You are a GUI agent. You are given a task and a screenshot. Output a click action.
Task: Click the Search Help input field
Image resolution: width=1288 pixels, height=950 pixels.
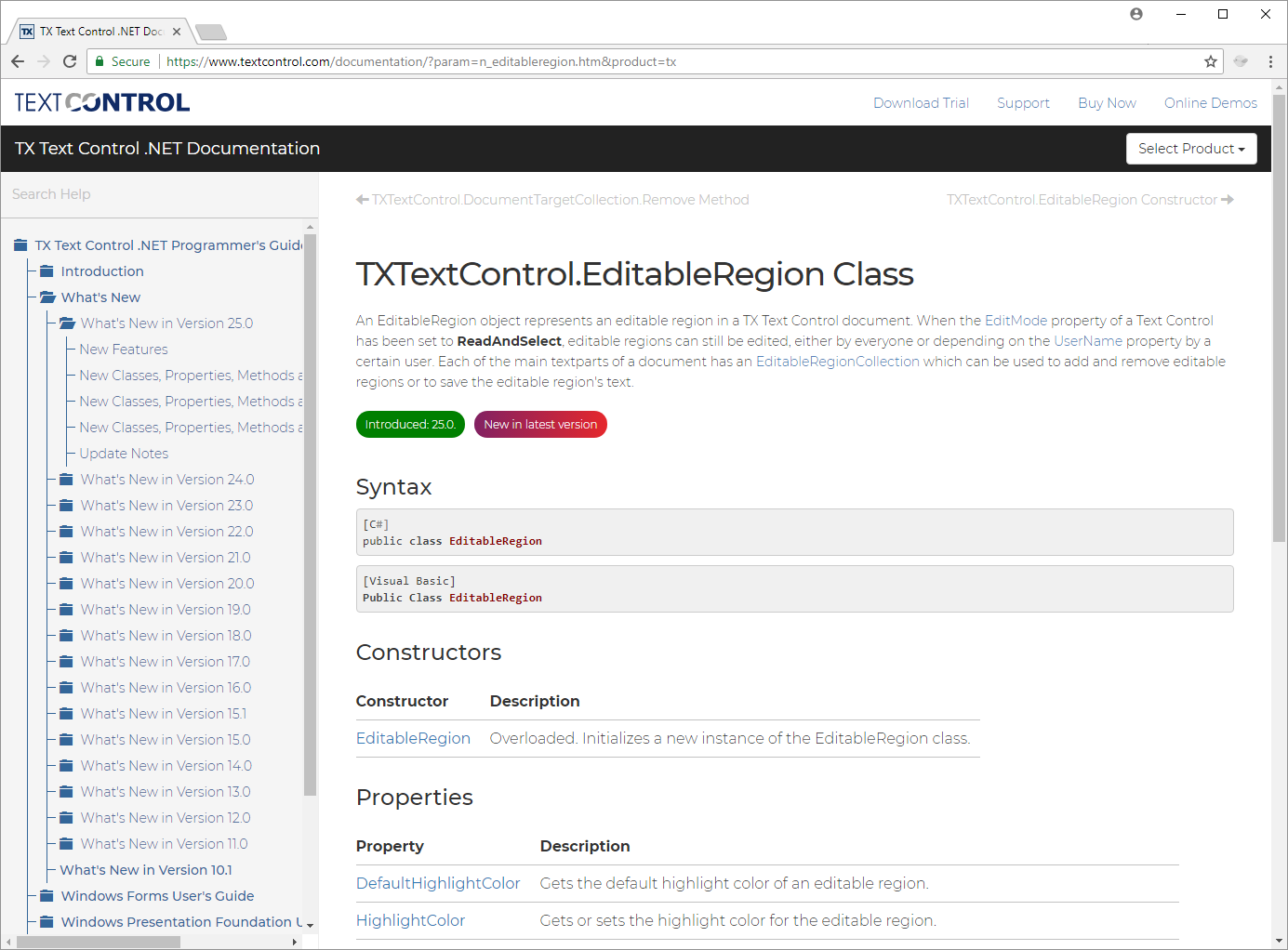pyautogui.click(x=159, y=194)
